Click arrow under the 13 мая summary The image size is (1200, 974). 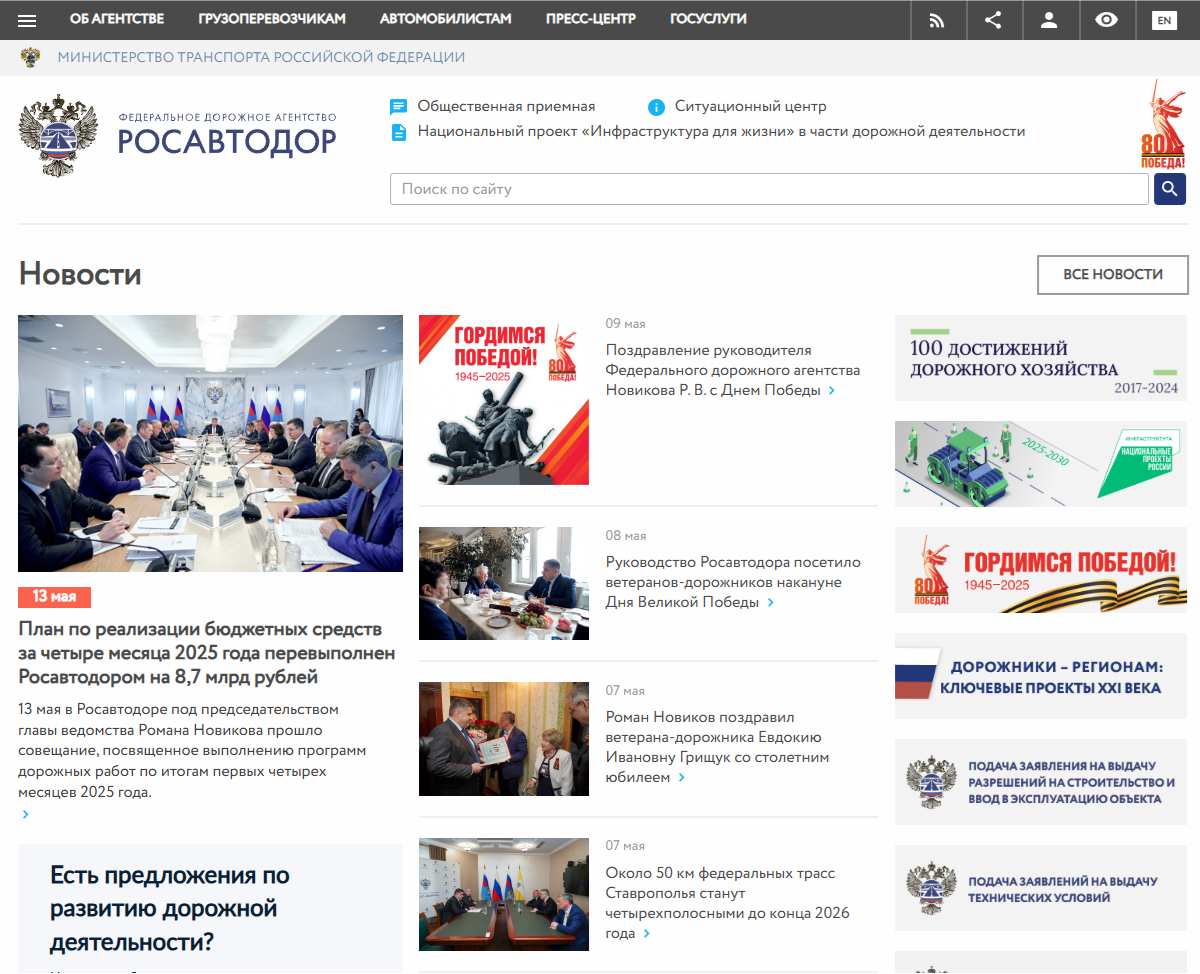(x=25, y=815)
